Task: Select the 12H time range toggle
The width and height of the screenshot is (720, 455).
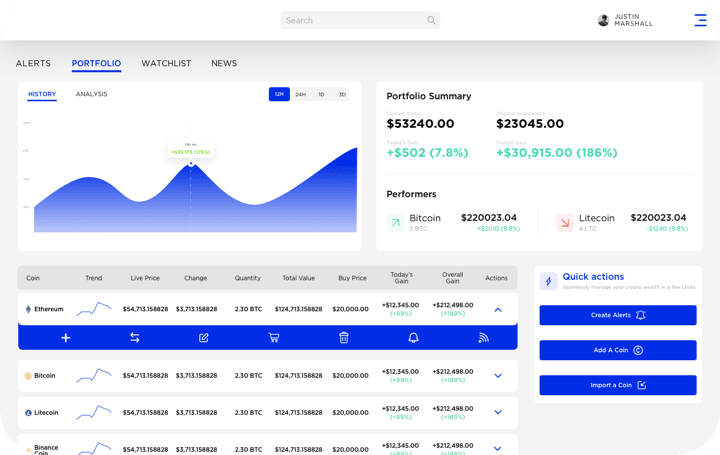Action: (x=279, y=94)
